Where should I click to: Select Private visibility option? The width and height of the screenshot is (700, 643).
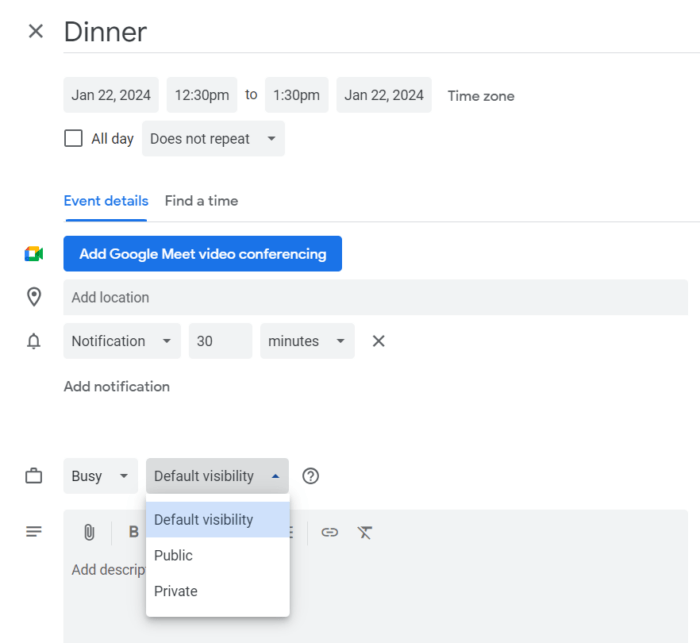tap(176, 591)
